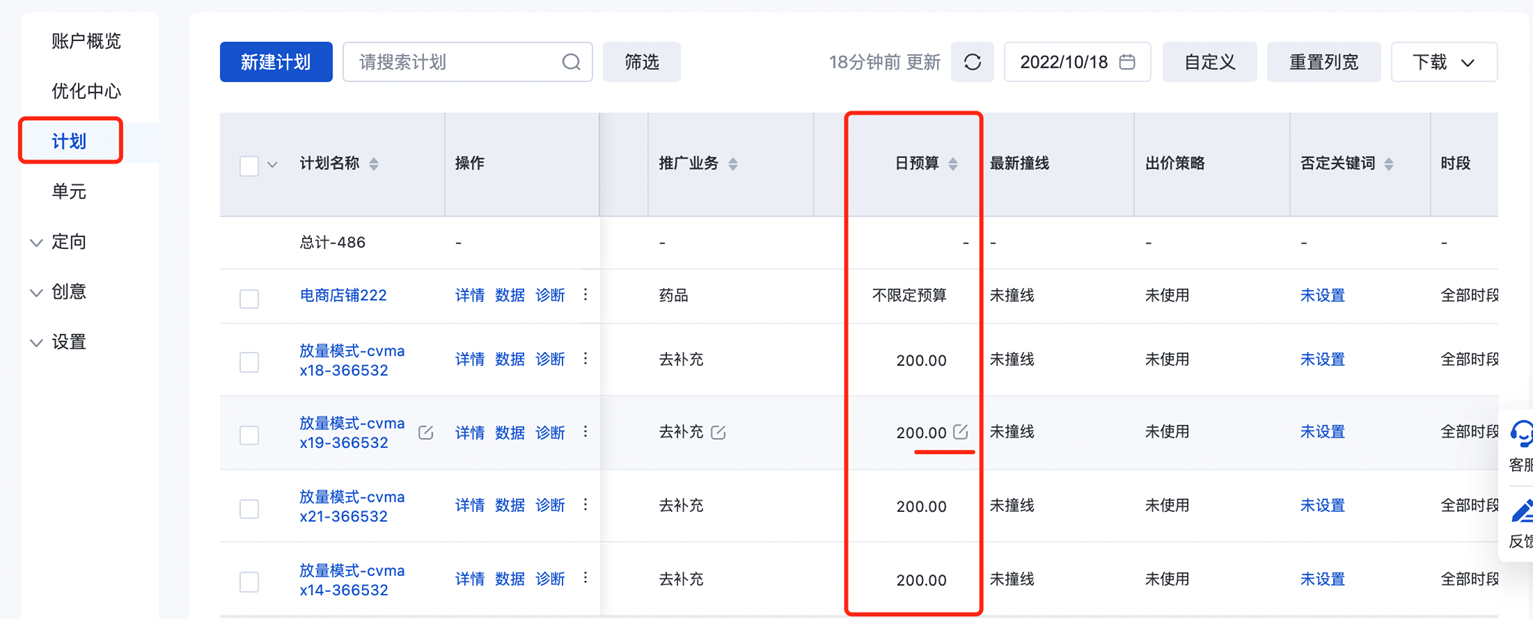This screenshot has height=619, width=1533.
Task: Check the 放量模式-cvmax21-366532 checkbox
Action: 249,508
